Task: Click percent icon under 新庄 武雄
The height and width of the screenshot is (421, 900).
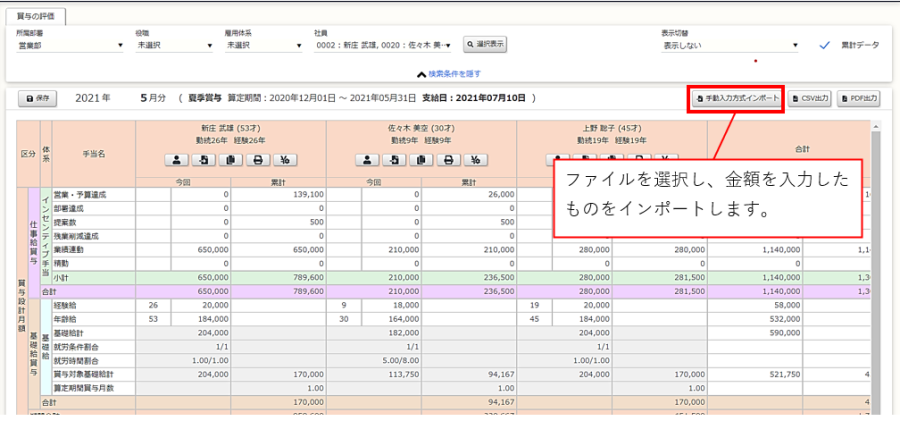Action: (x=286, y=160)
